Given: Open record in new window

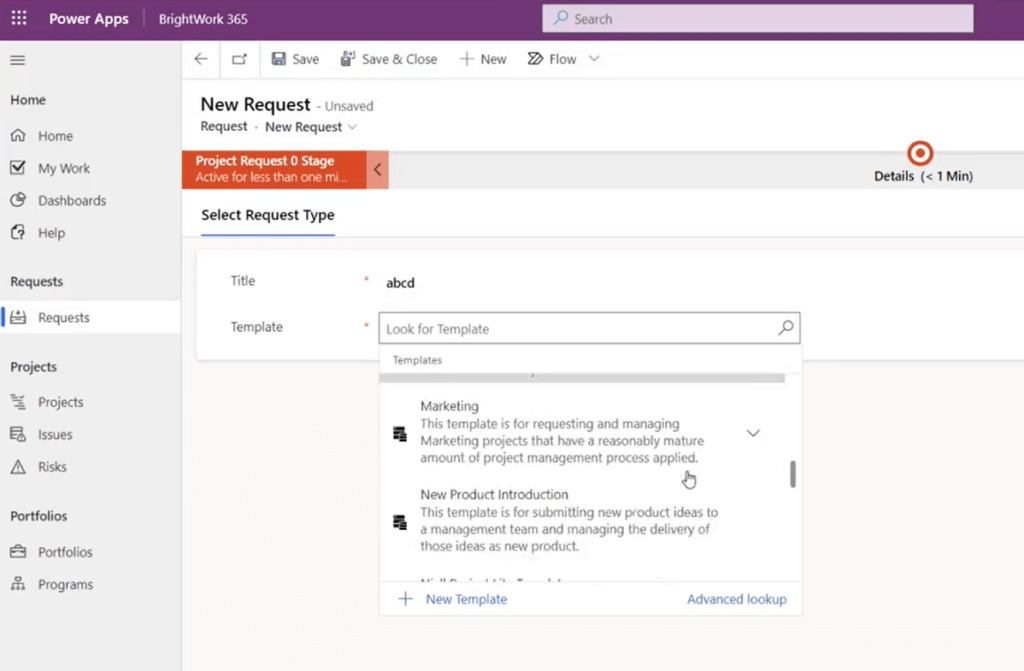Looking at the screenshot, I should pos(239,59).
